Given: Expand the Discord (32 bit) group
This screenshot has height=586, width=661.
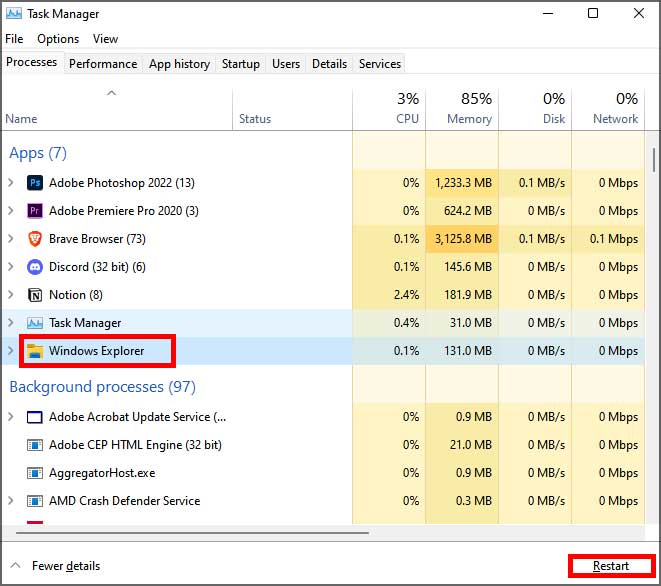Looking at the screenshot, I should [11, 267].
